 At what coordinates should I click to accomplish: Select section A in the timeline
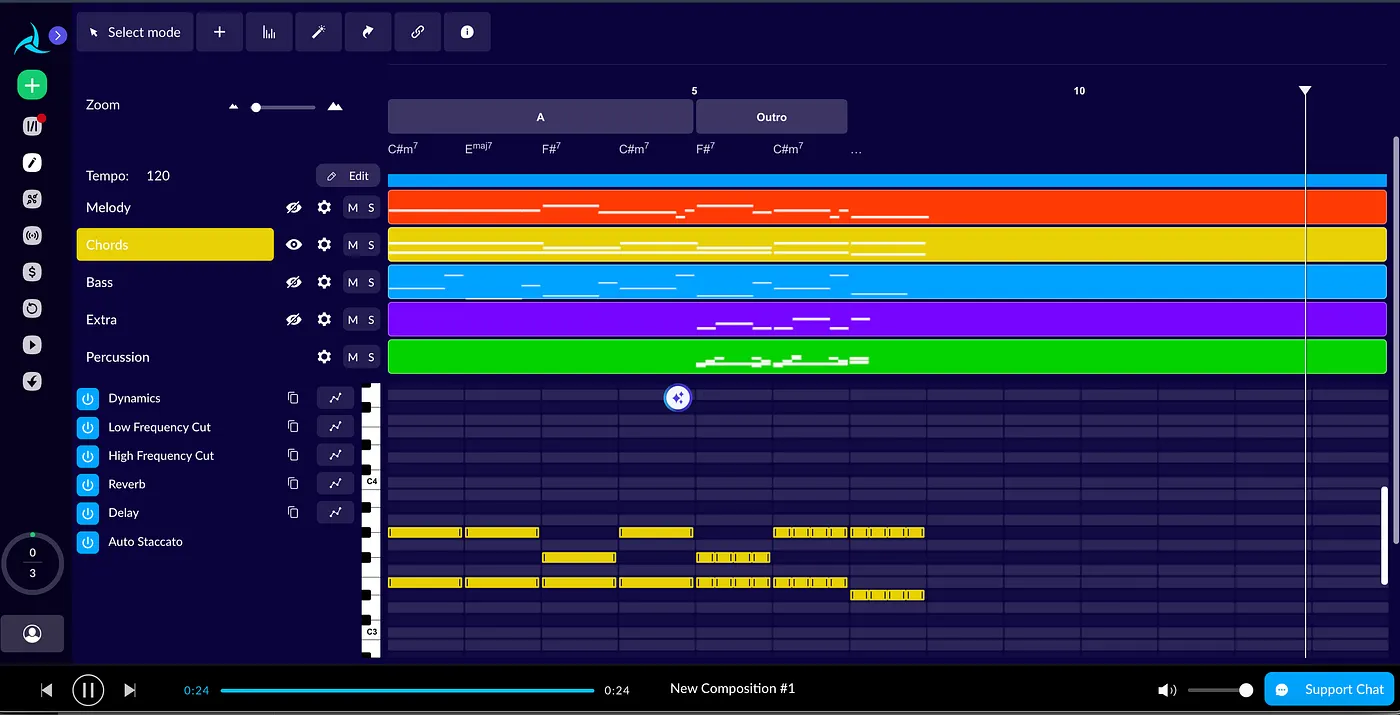point(540,117)
